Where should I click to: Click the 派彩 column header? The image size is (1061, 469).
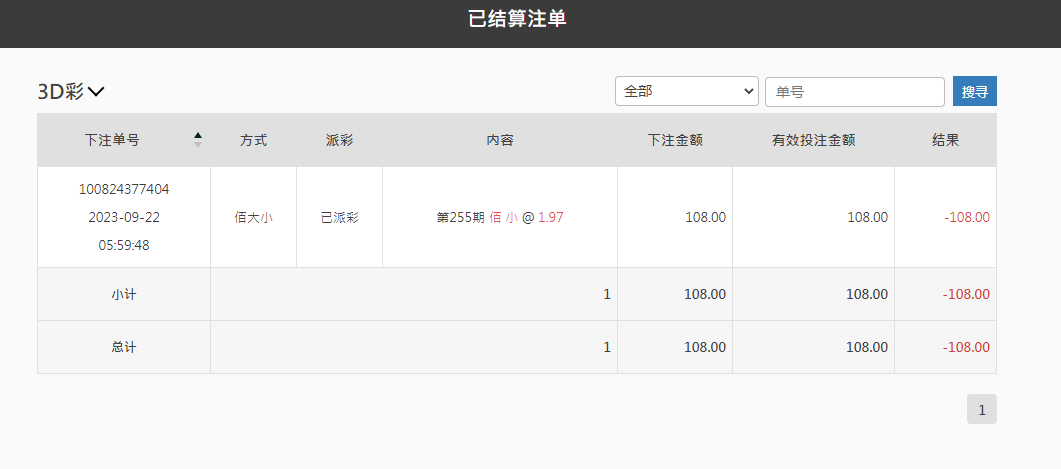coord(340,140)
